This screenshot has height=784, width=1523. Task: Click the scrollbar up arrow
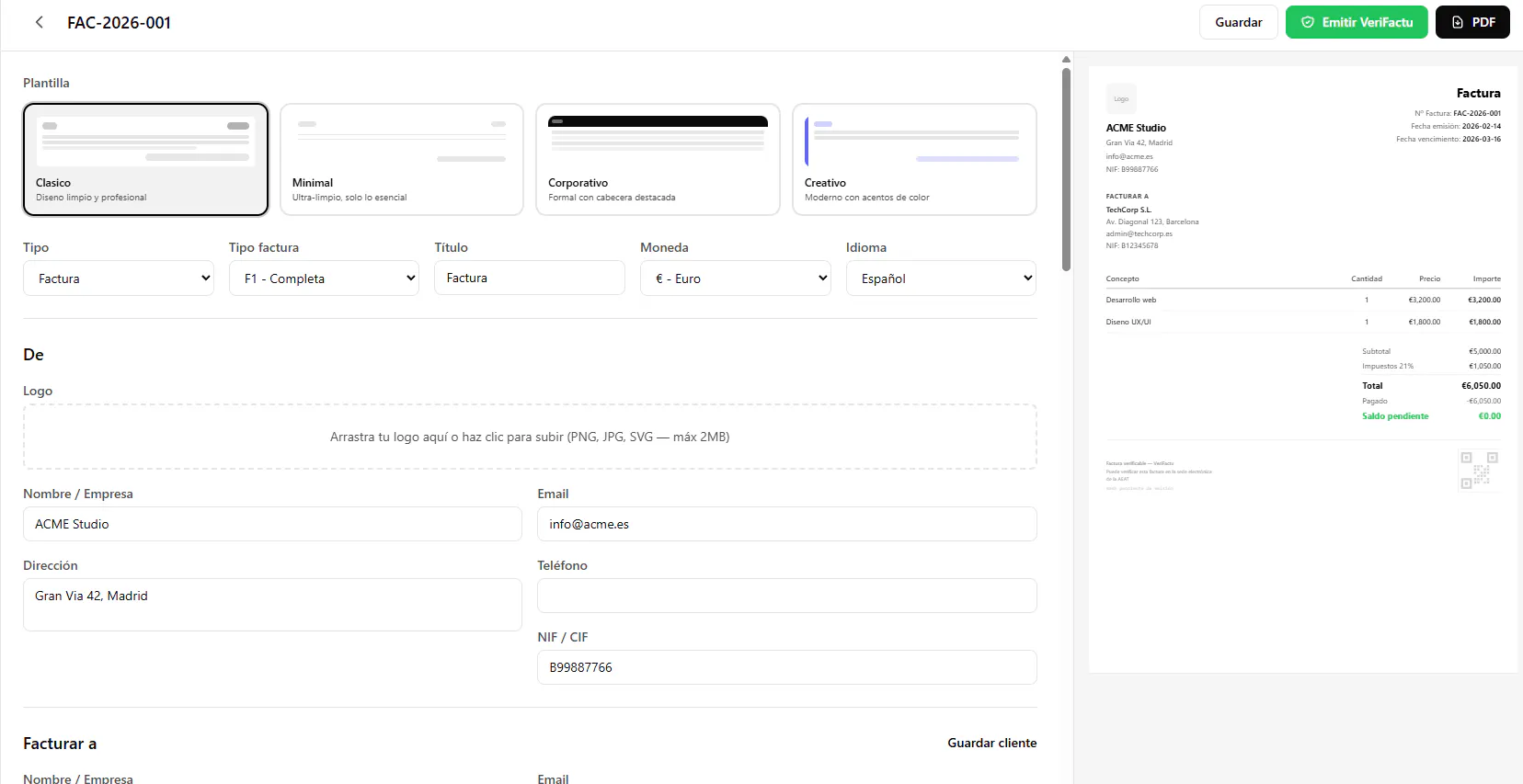coord(1066,59)
